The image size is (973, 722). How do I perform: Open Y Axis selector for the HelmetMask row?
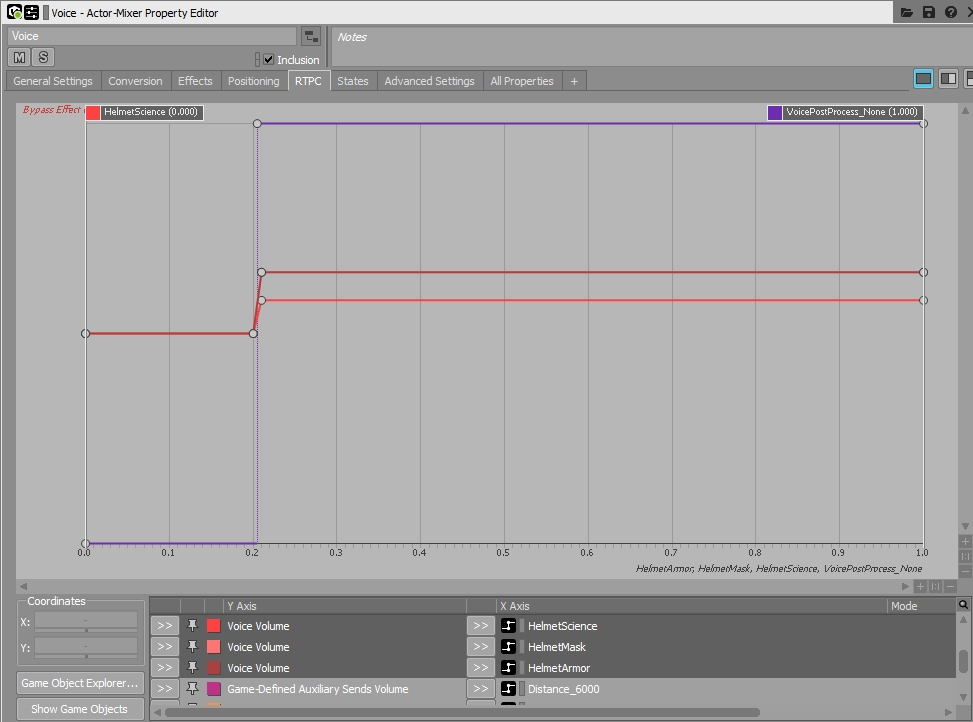[164, 647]
